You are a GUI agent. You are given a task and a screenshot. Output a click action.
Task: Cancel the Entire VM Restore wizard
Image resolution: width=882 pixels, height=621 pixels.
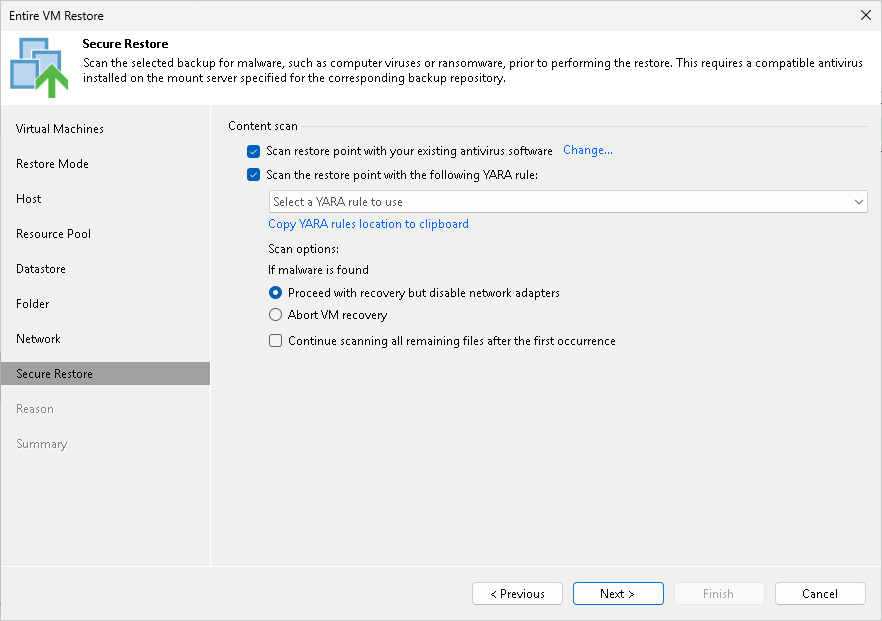pos(820,593)
